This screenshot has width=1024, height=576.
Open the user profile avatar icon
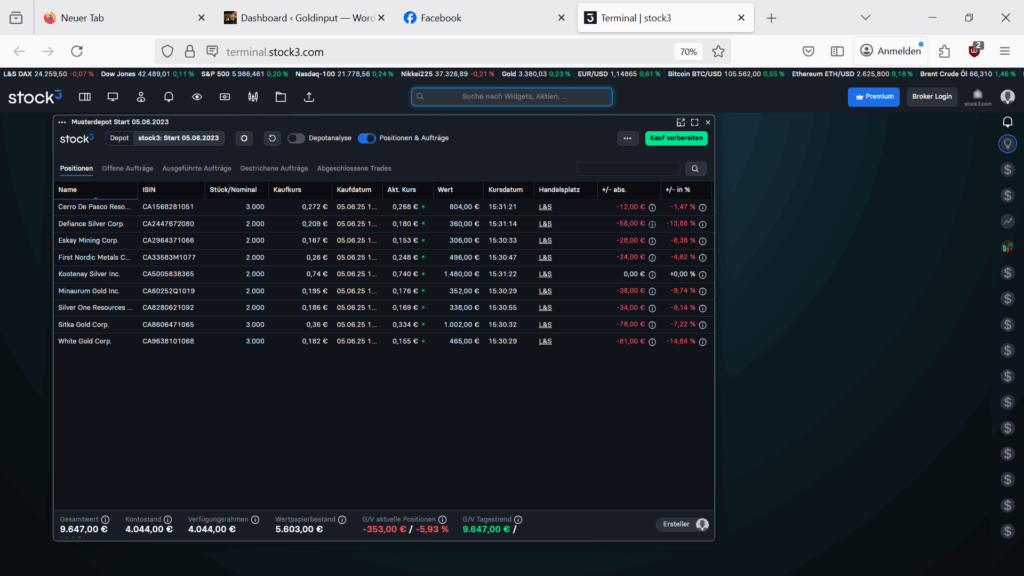pyautogui.click(x=1008, y=97)
